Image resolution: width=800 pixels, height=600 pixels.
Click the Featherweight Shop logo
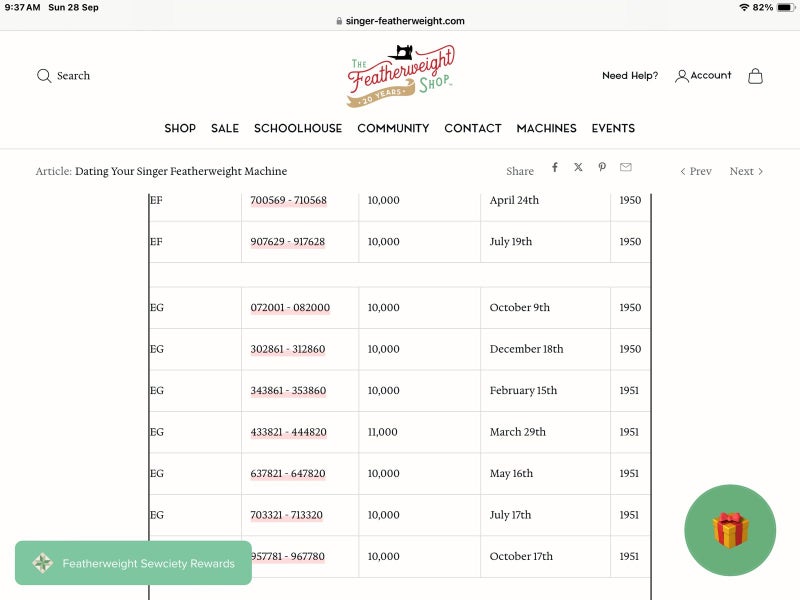pyautogui.click(x=400, y=76)
